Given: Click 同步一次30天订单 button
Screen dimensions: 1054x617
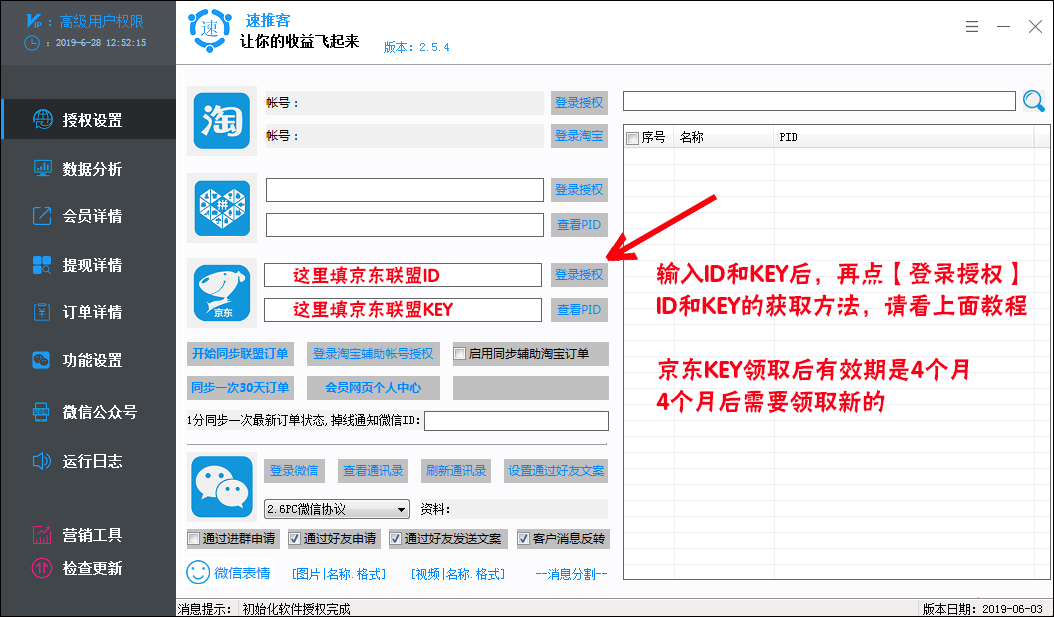Looking at the screenshot, I should 240,388.
